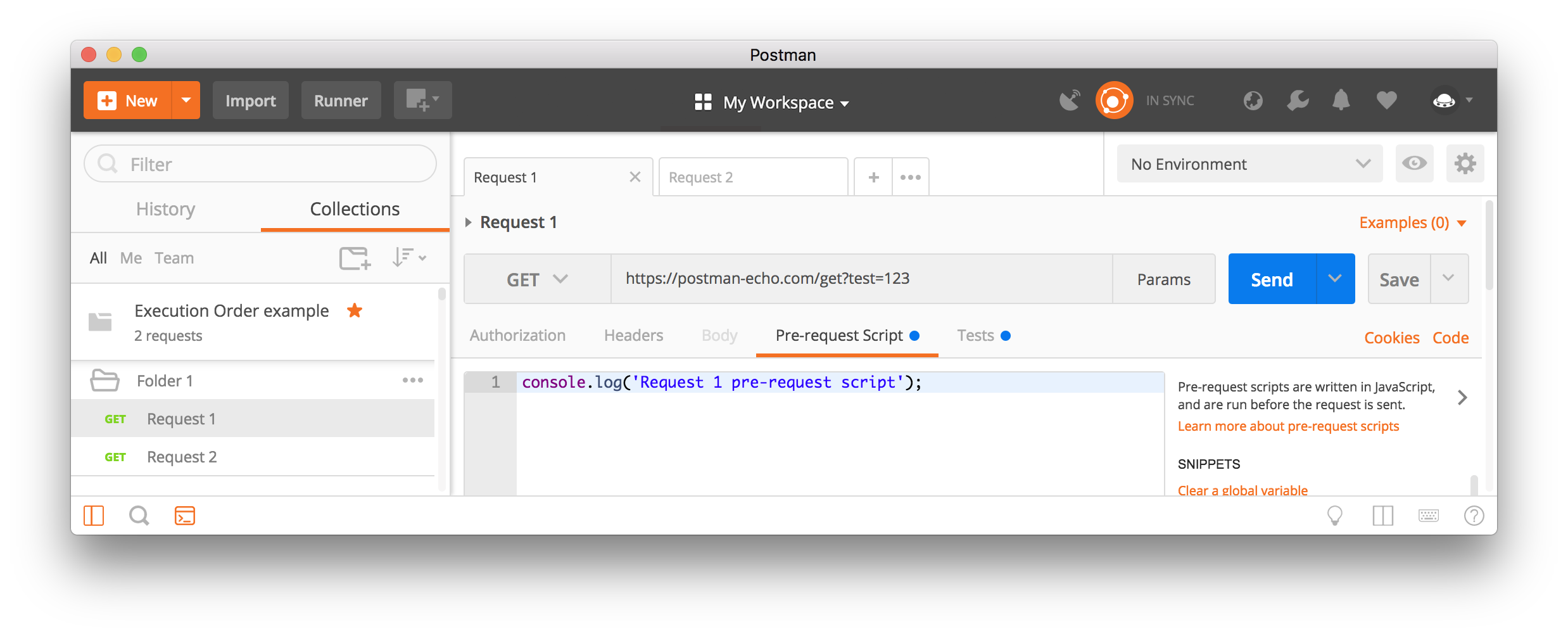Toggle environment quick look eye icon
Viewport: 1568px width, 636px height.
(x=1414, y=163)
